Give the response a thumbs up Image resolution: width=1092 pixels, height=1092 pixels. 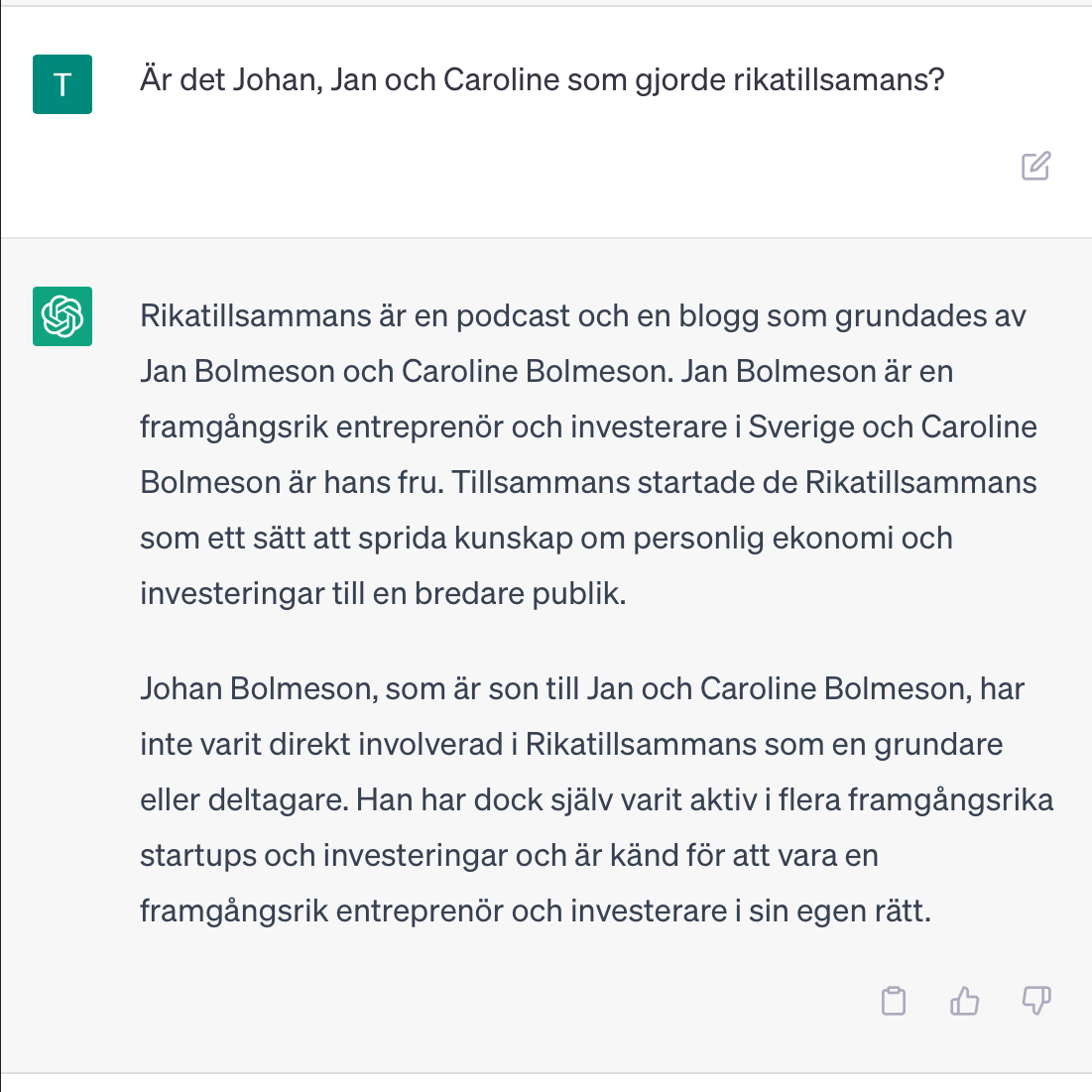pos(964,1001)
